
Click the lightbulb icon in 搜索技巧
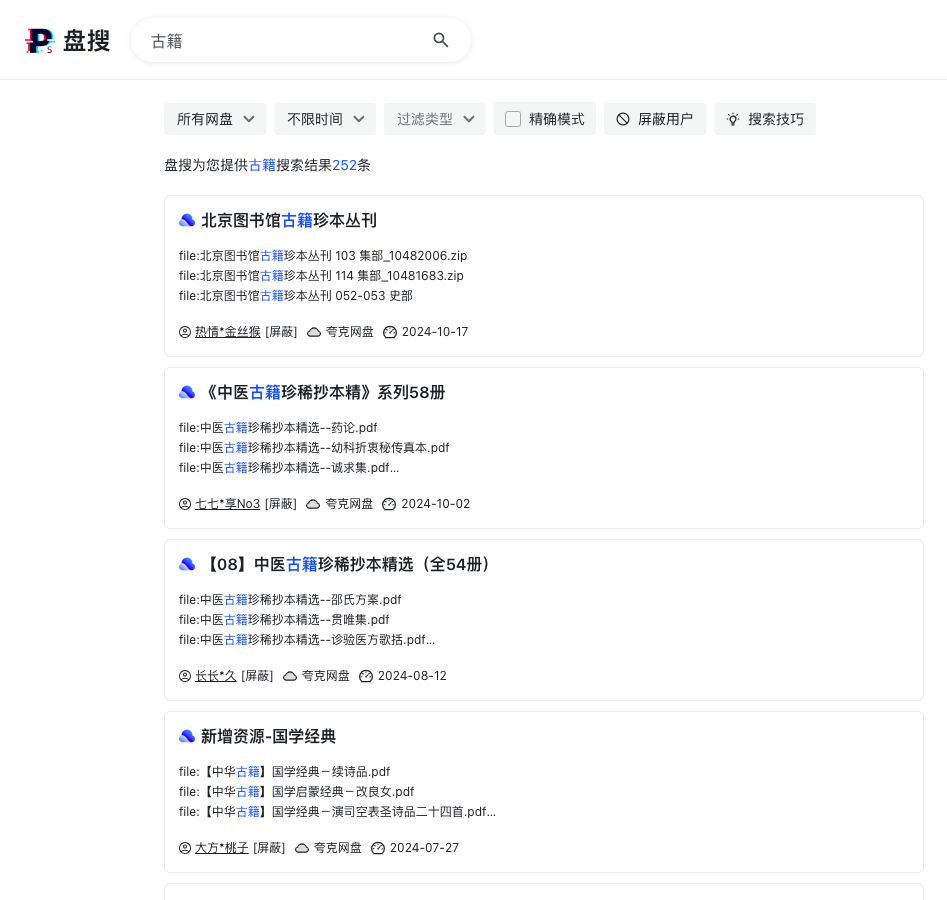tap(733, 119)
